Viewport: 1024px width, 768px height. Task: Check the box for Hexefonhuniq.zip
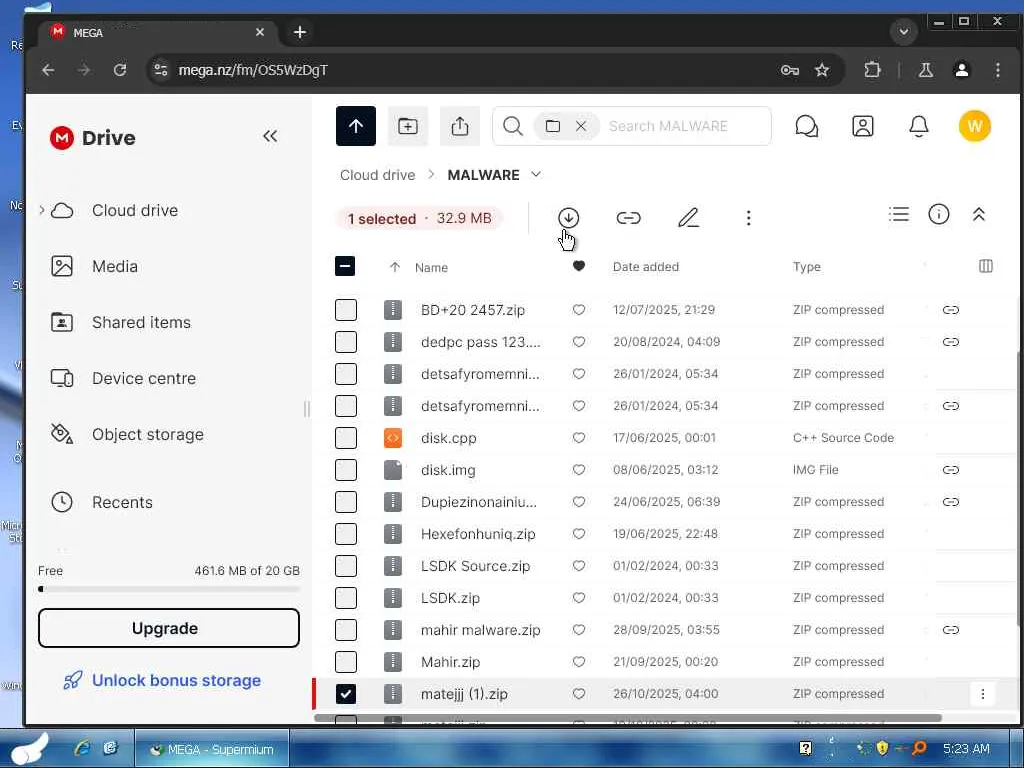click(x=345, y=534)
